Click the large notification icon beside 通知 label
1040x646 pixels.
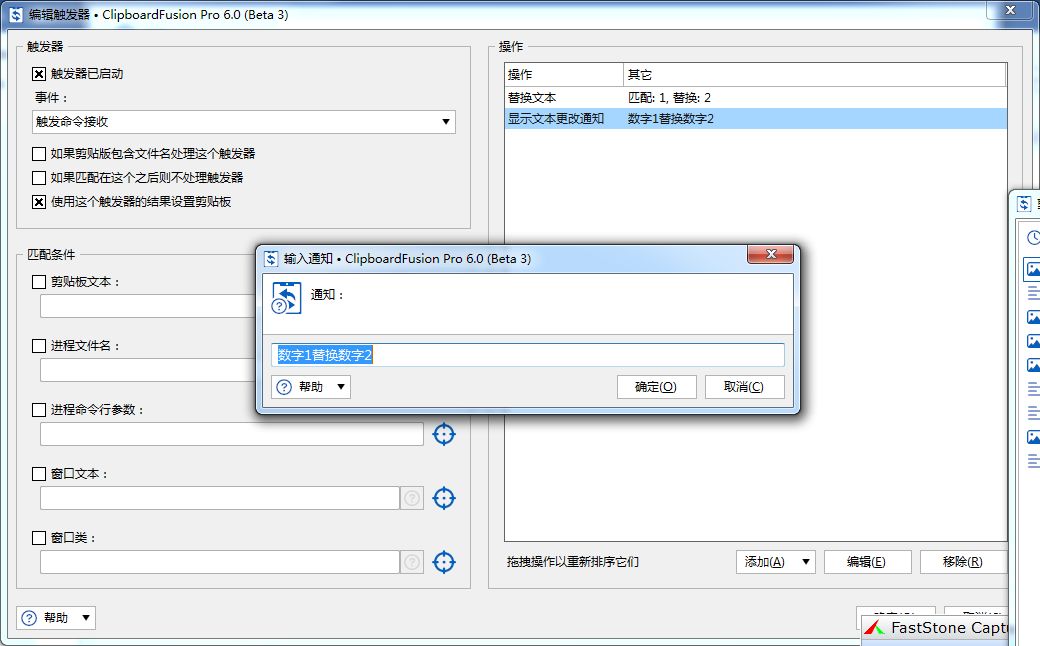click(x=287, y=298)
